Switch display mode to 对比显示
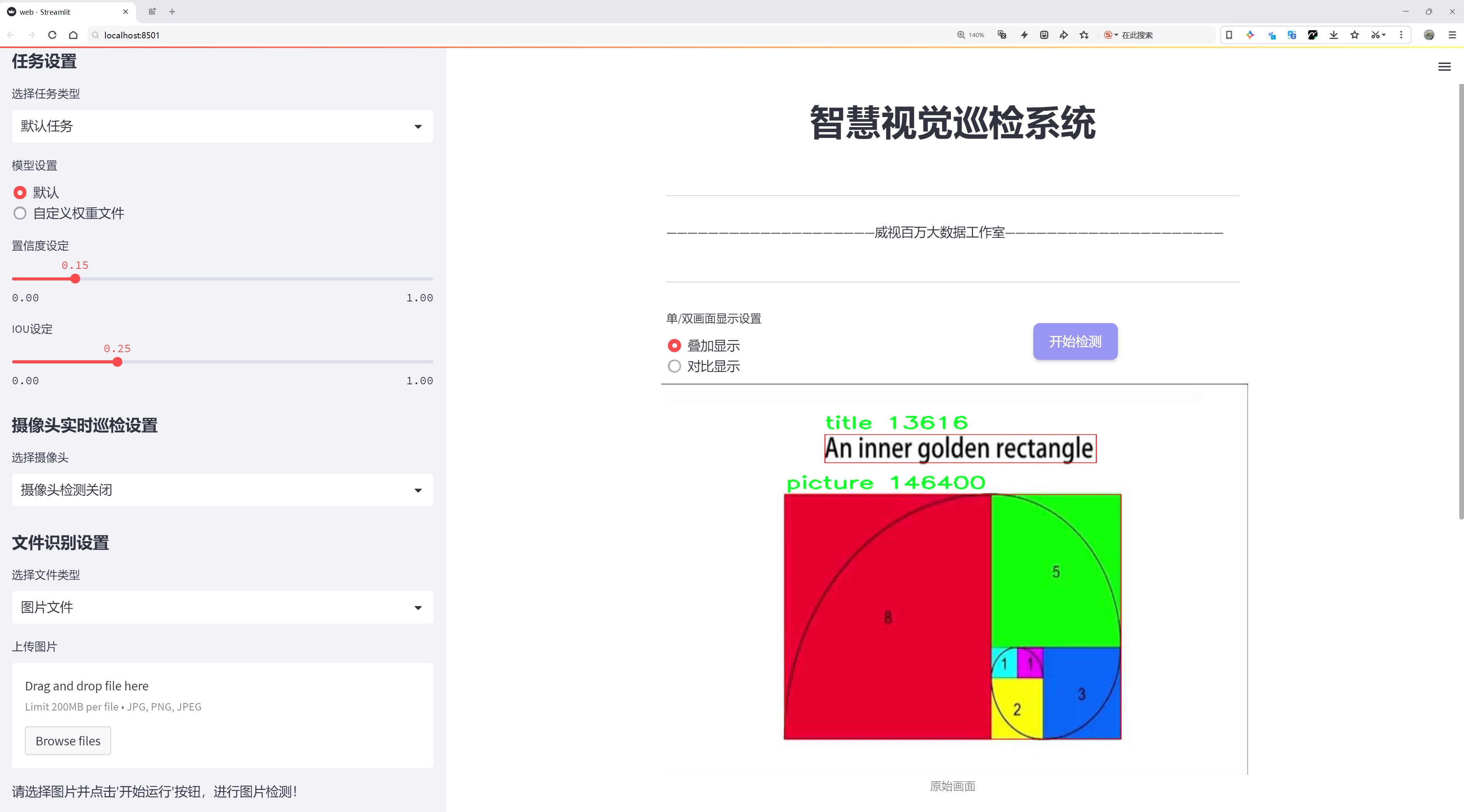Screen dimensions: 1464x812 pyautogui.click(x=674, y=366)
